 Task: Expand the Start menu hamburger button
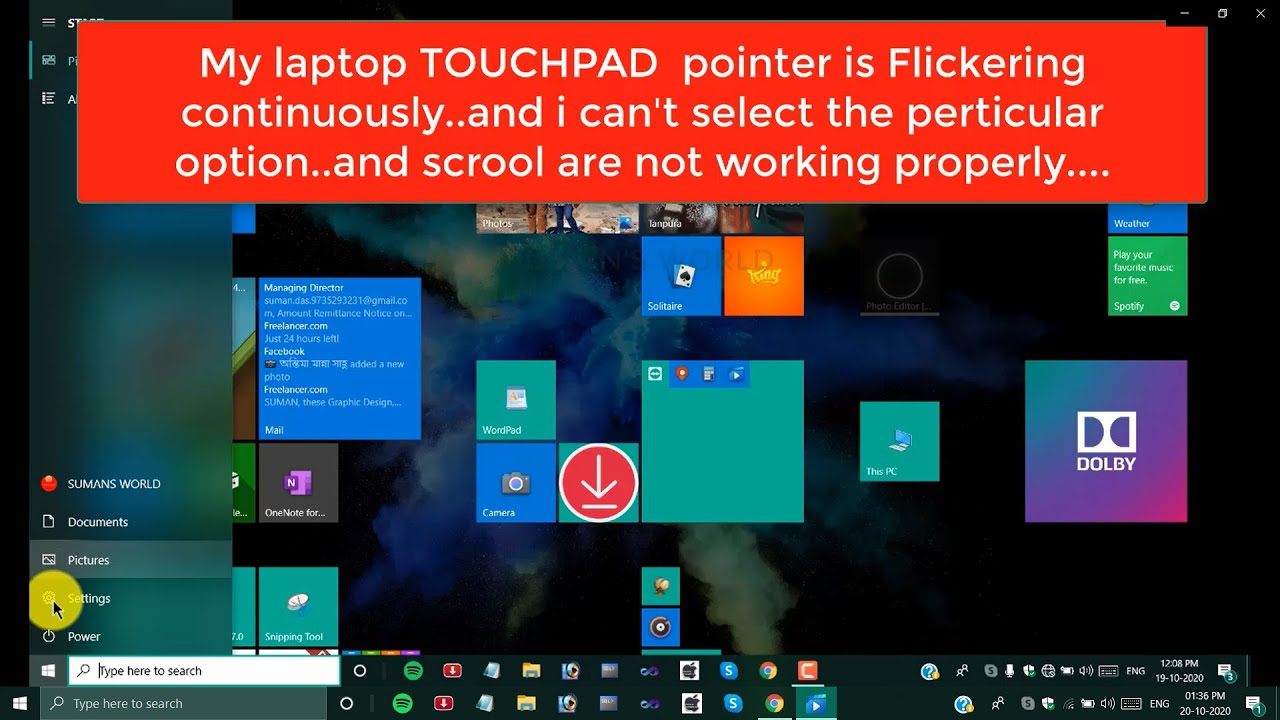48,22
